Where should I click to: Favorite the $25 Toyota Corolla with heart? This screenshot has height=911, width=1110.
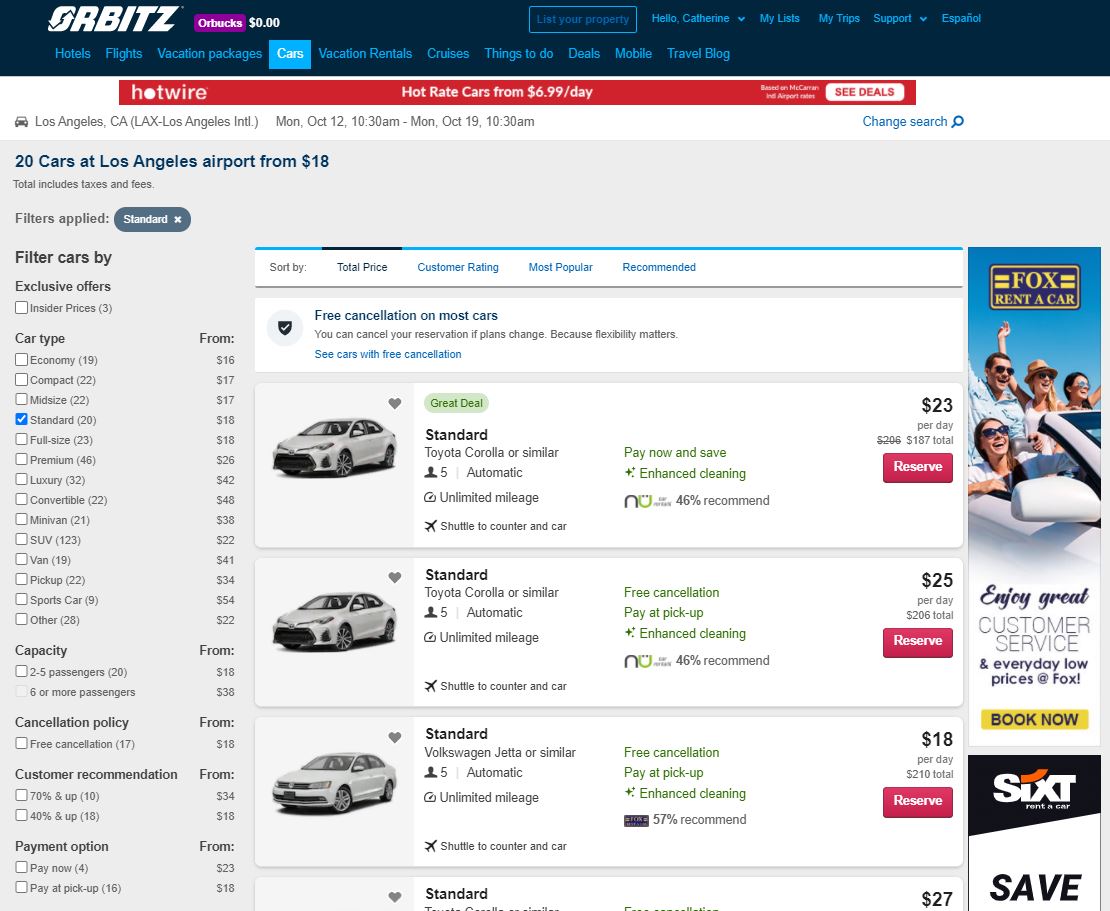click(395, 578)
